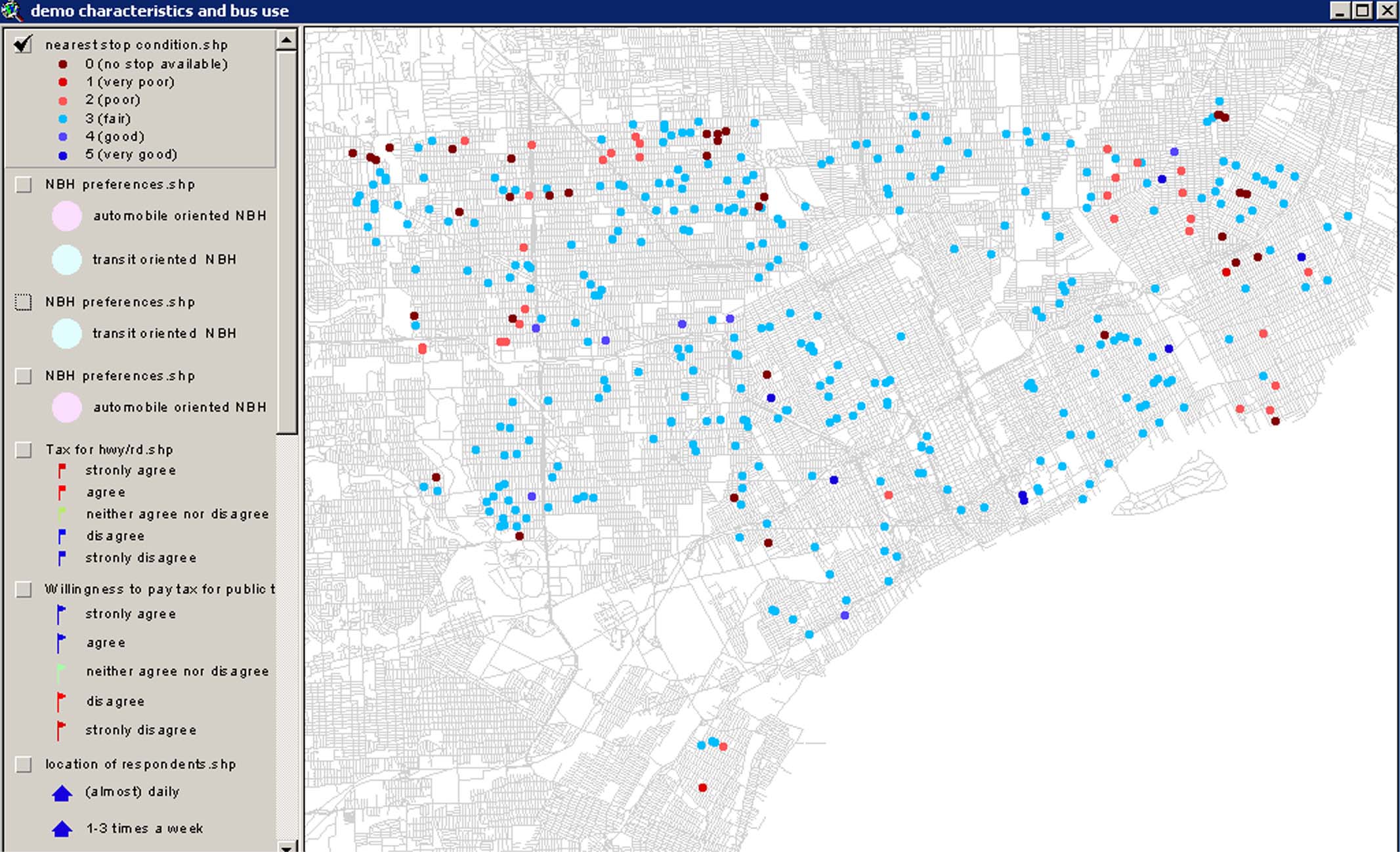Image resolution: width=1400 pixels, height=852 pixels.
Task: Uncheck the nearest stop condition.shp layer
Action: [23, 45]
